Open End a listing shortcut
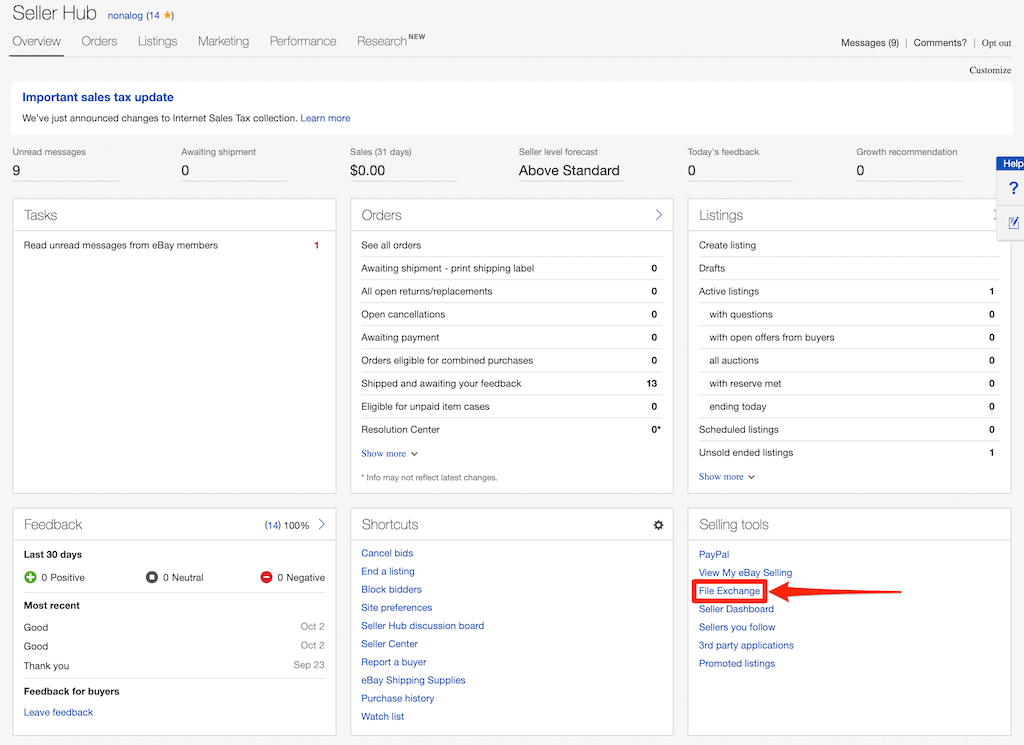Viewport: 1024px width, 745px height. [388, 571]
